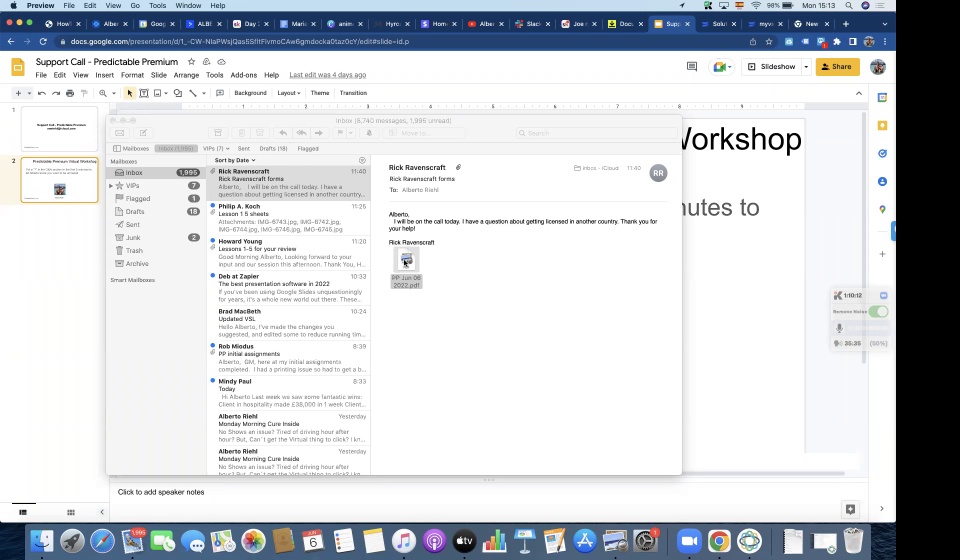This screenshot has height=560, width=960.
Task: Expand the VIPs mailbox in sidebar
Action: point(111,185)
